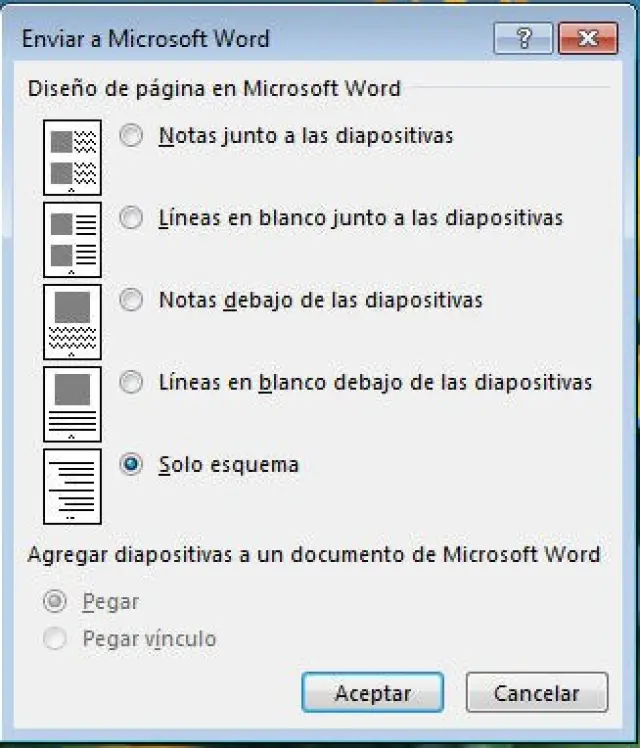Click the help question mark button
Image resolution: width=640 pixels, height=748 pixels.
[x=523, y=39]
